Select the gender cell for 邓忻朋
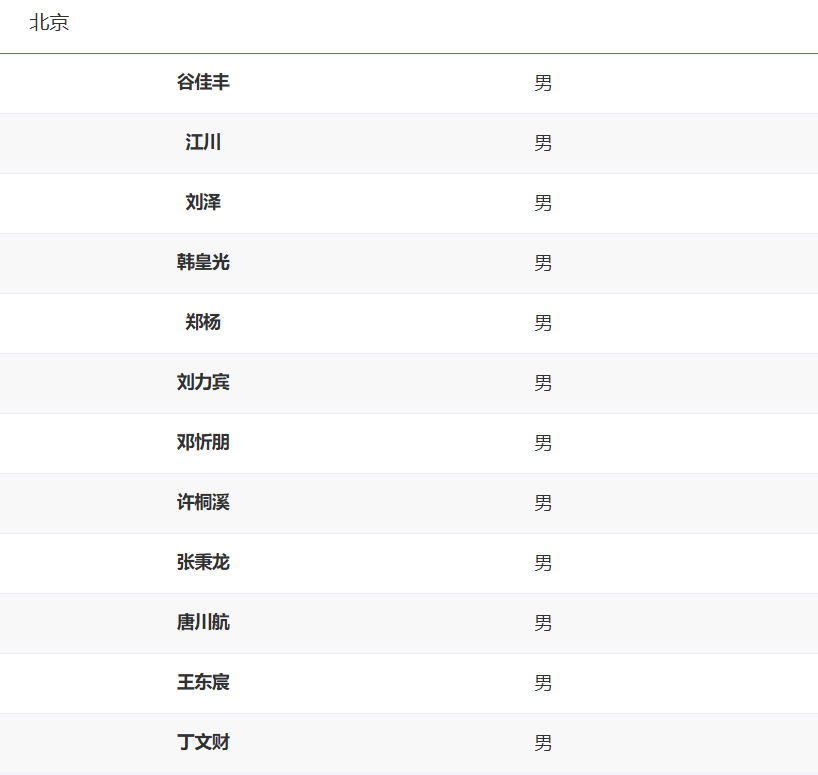818x775 pixels. tap(543, 443)
